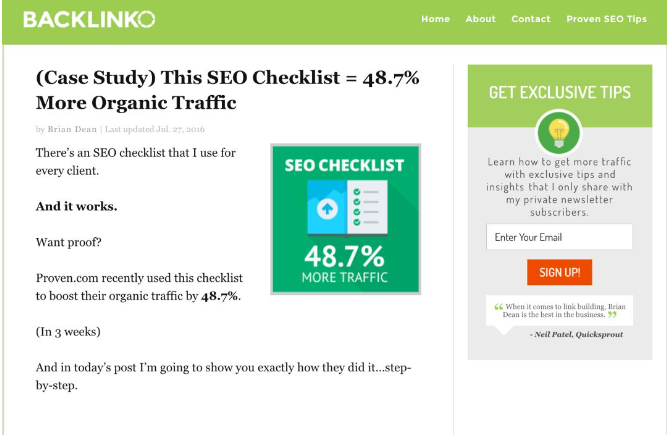Click the SIGN UP! button

[x=559, y=272]
